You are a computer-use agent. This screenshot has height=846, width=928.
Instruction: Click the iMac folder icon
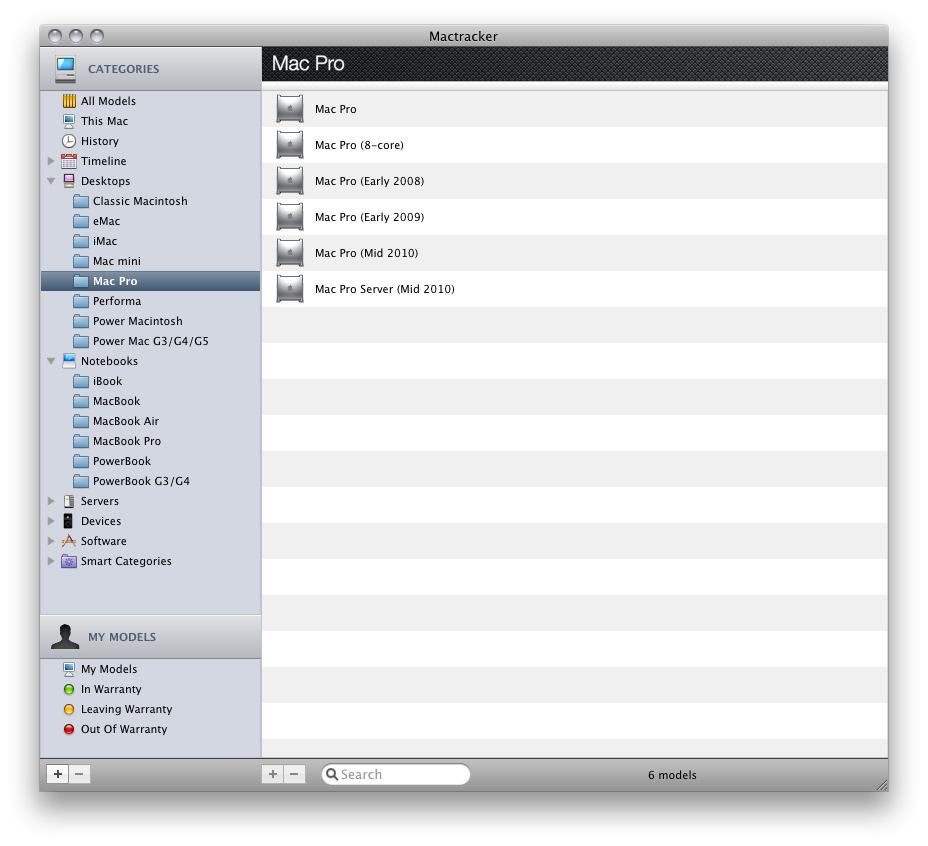pos(81,242)
